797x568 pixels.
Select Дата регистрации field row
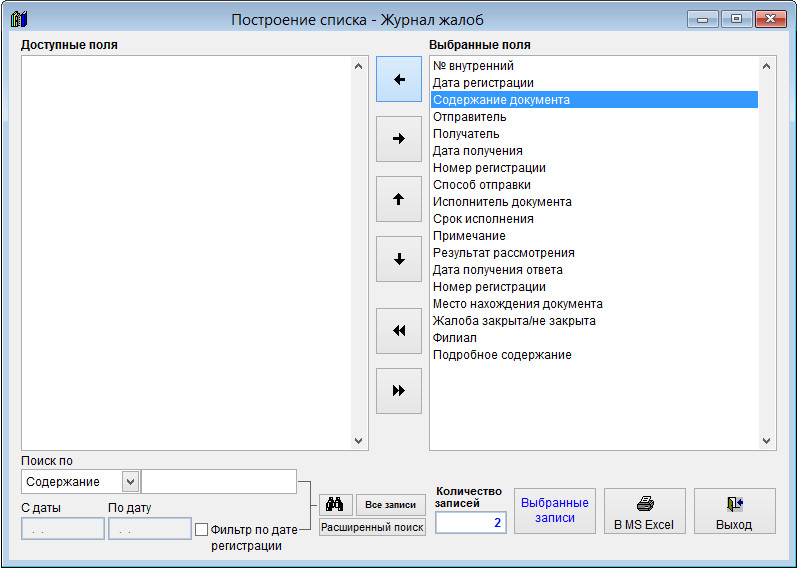(594, 83)
